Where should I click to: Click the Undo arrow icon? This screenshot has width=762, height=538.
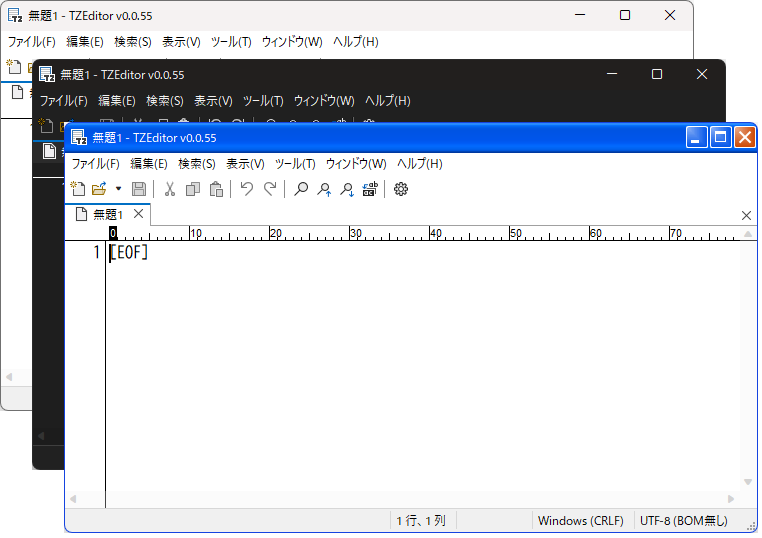pos(246,189)
